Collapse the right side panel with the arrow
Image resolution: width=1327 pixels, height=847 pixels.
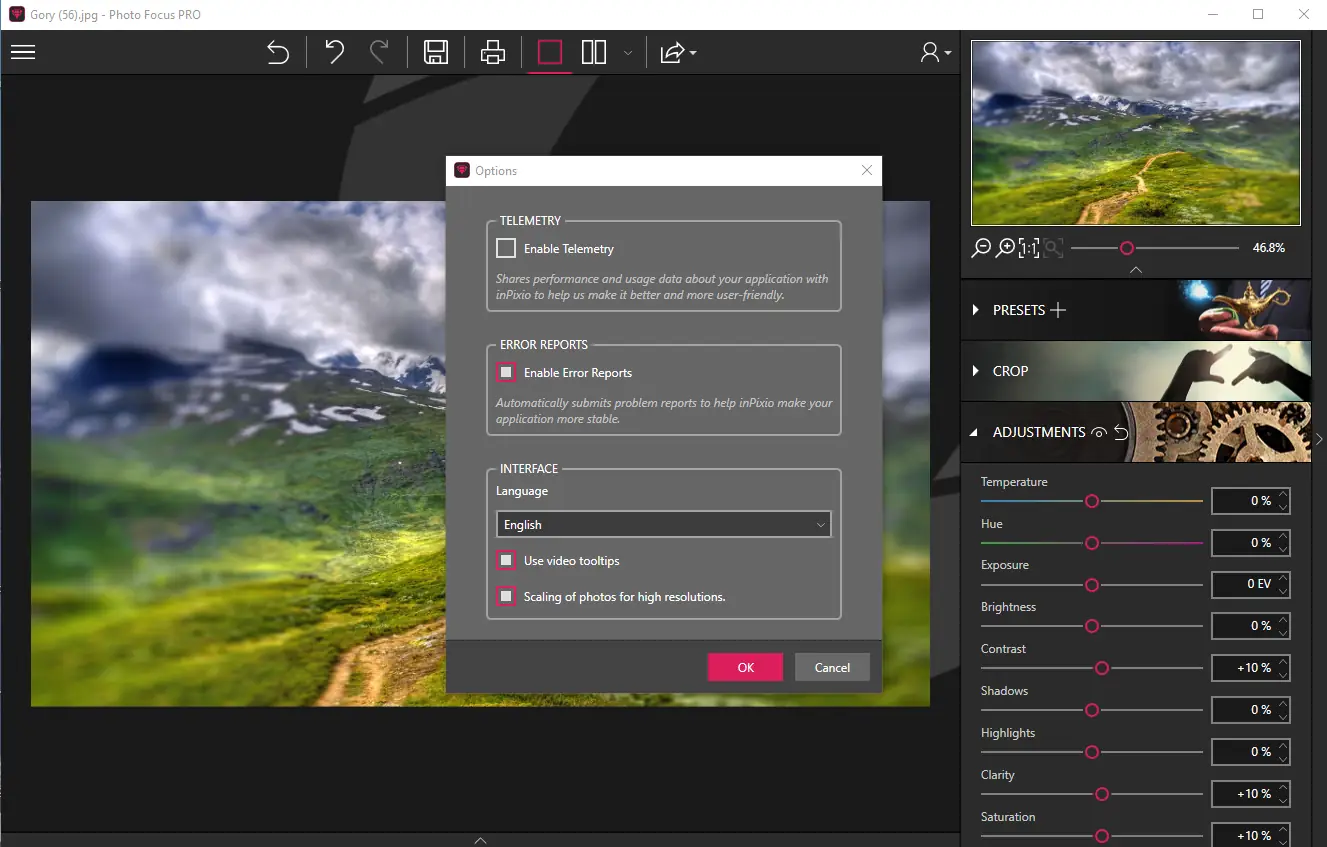coord(1319,438)
